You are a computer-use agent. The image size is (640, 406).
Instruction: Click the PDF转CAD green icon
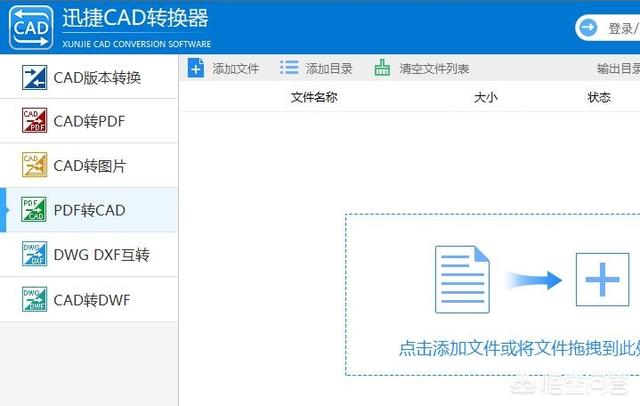point(34,209)
